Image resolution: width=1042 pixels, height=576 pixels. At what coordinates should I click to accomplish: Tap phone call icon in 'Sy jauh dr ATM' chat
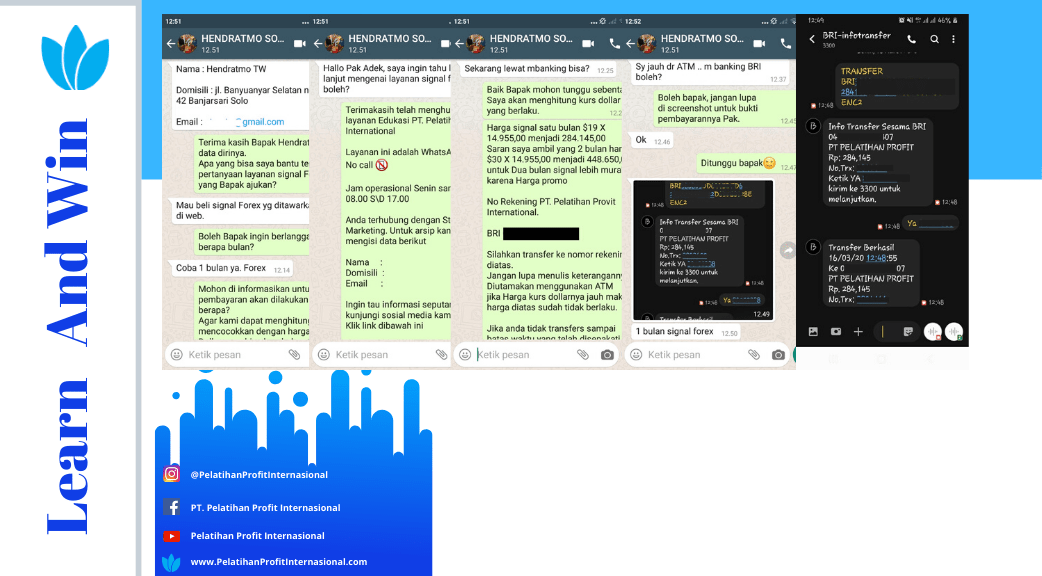pos(785,44)
